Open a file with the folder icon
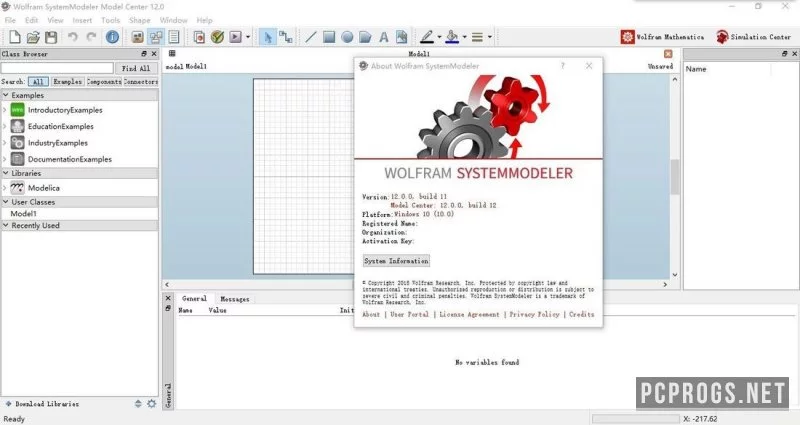This screenshot has width=800, height=425. 33,37
